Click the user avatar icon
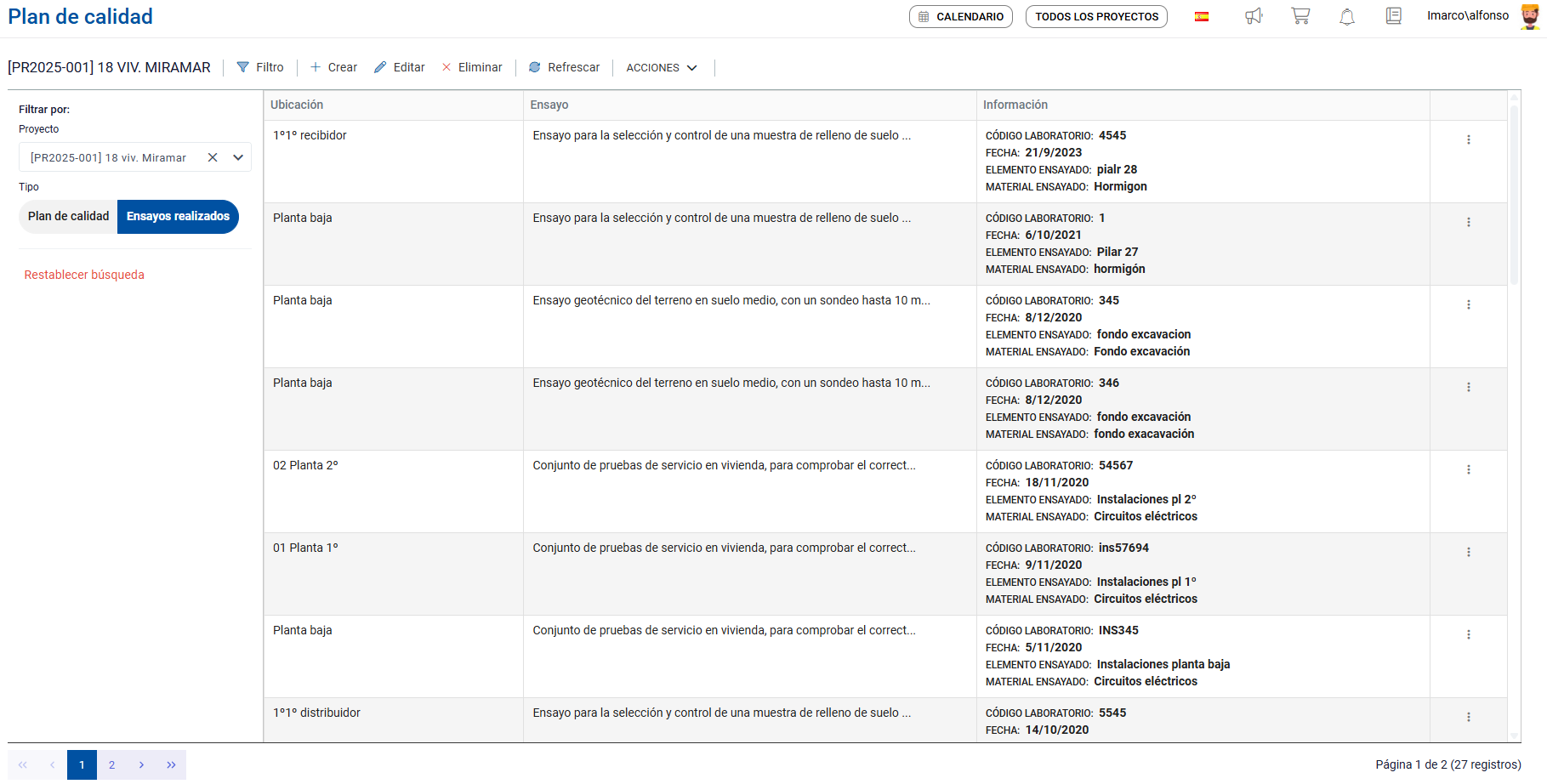The width and height of the screenshot is (1547, 784). click(1530, 17)
